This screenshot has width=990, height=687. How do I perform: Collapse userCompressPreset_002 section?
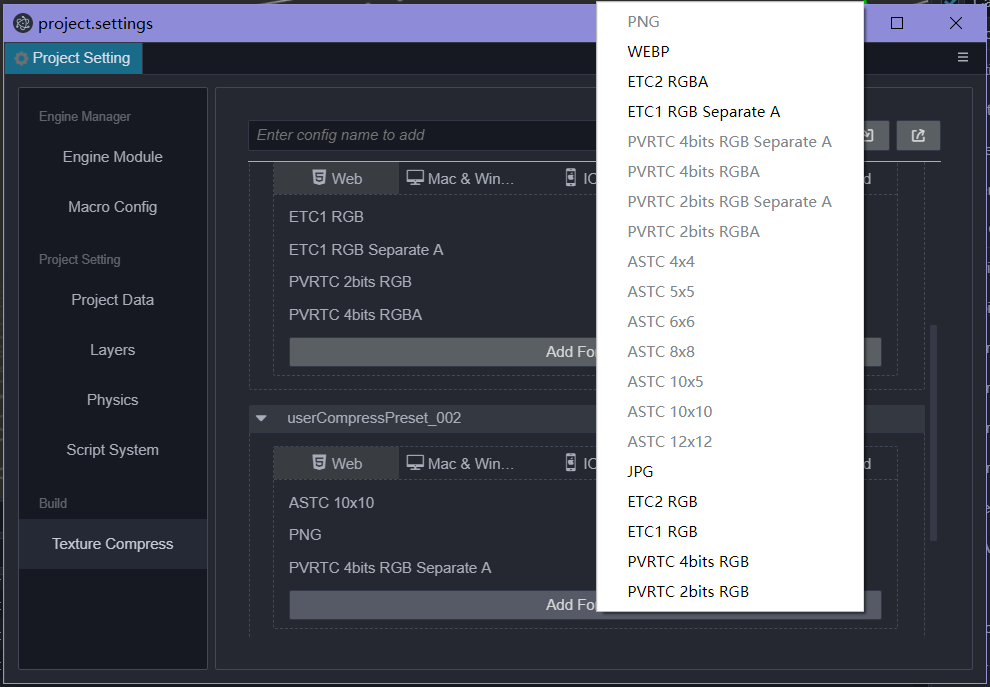(x=261, y=418)
